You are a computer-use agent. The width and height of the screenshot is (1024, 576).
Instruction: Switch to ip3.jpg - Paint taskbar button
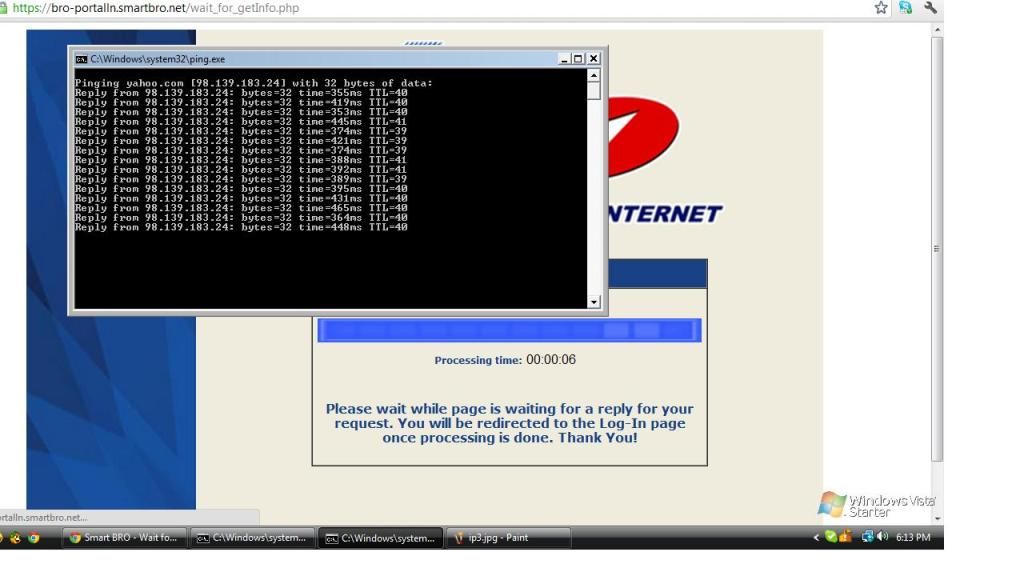tap(508, 538)
